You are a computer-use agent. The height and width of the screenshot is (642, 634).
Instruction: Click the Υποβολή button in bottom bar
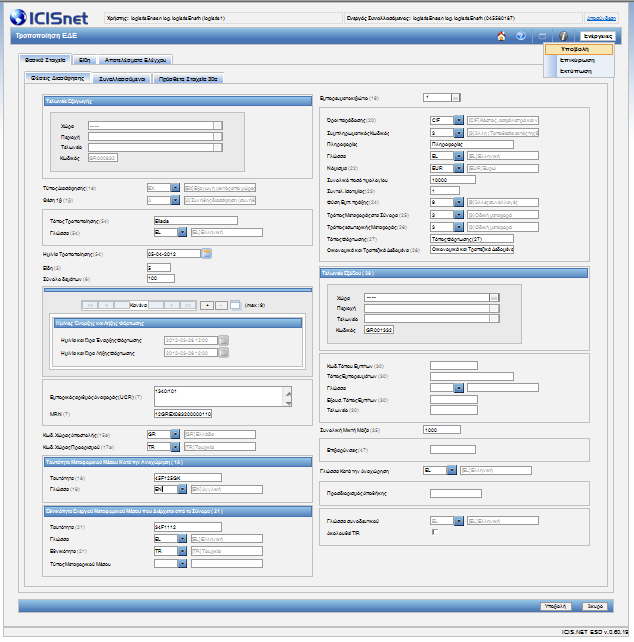click(556, 606)
